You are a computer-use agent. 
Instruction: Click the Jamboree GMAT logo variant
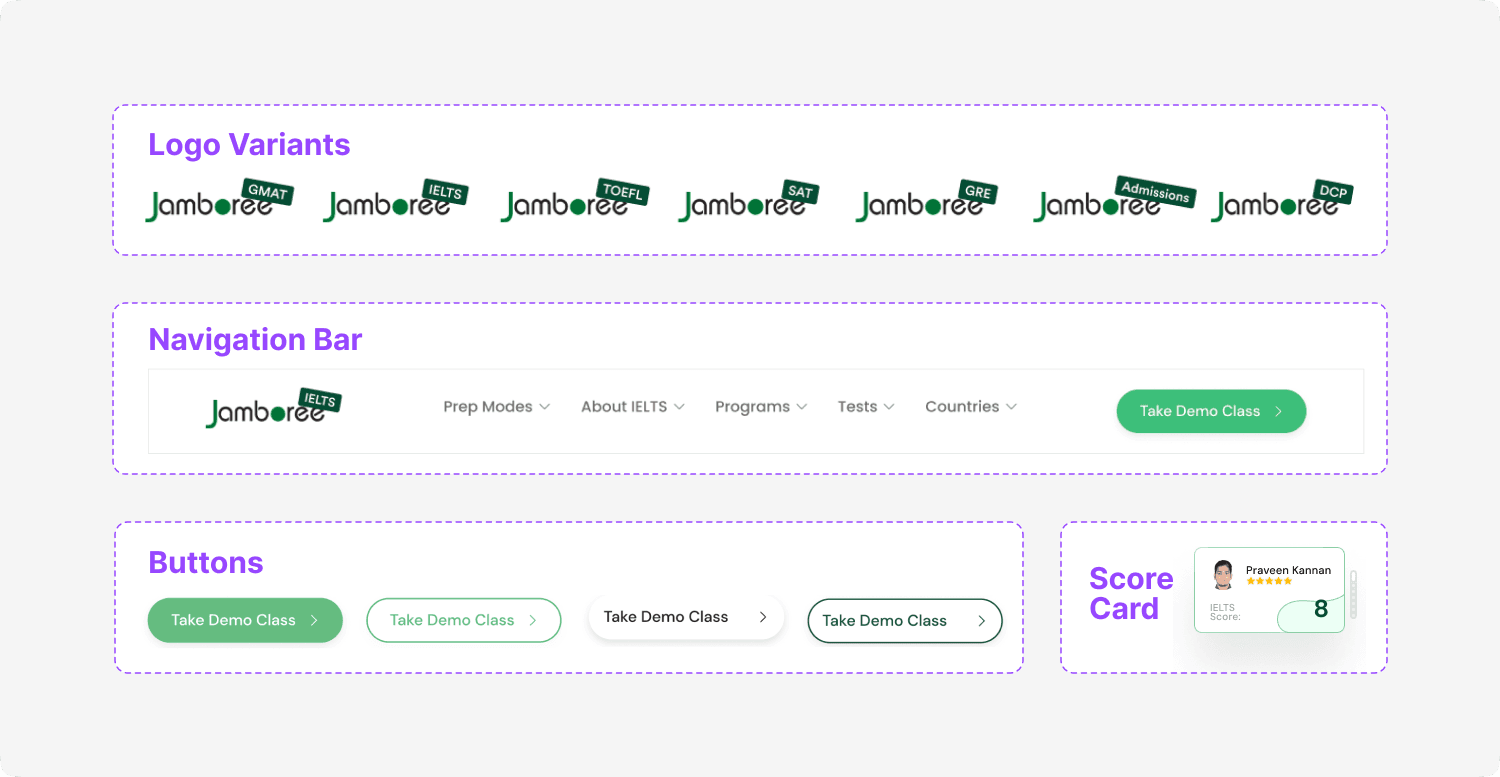(x=219, y=200)
